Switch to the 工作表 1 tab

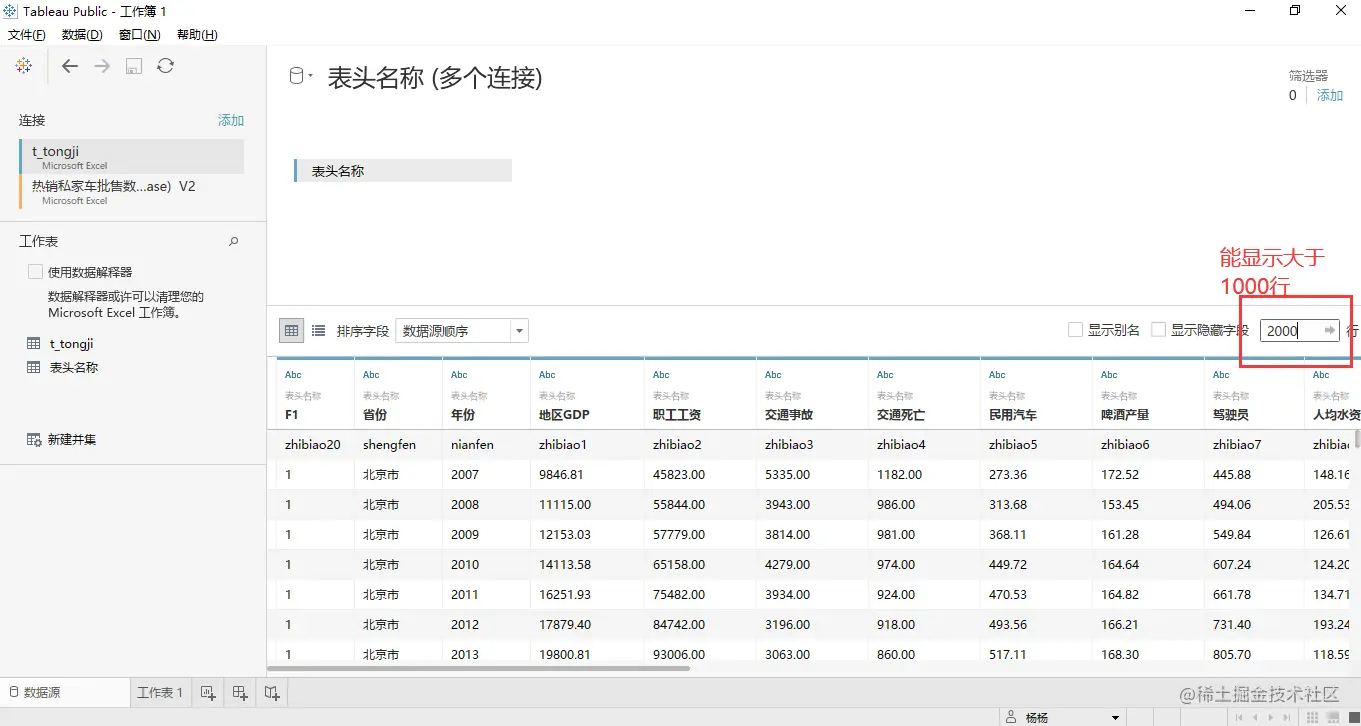(x=159, y=691)
